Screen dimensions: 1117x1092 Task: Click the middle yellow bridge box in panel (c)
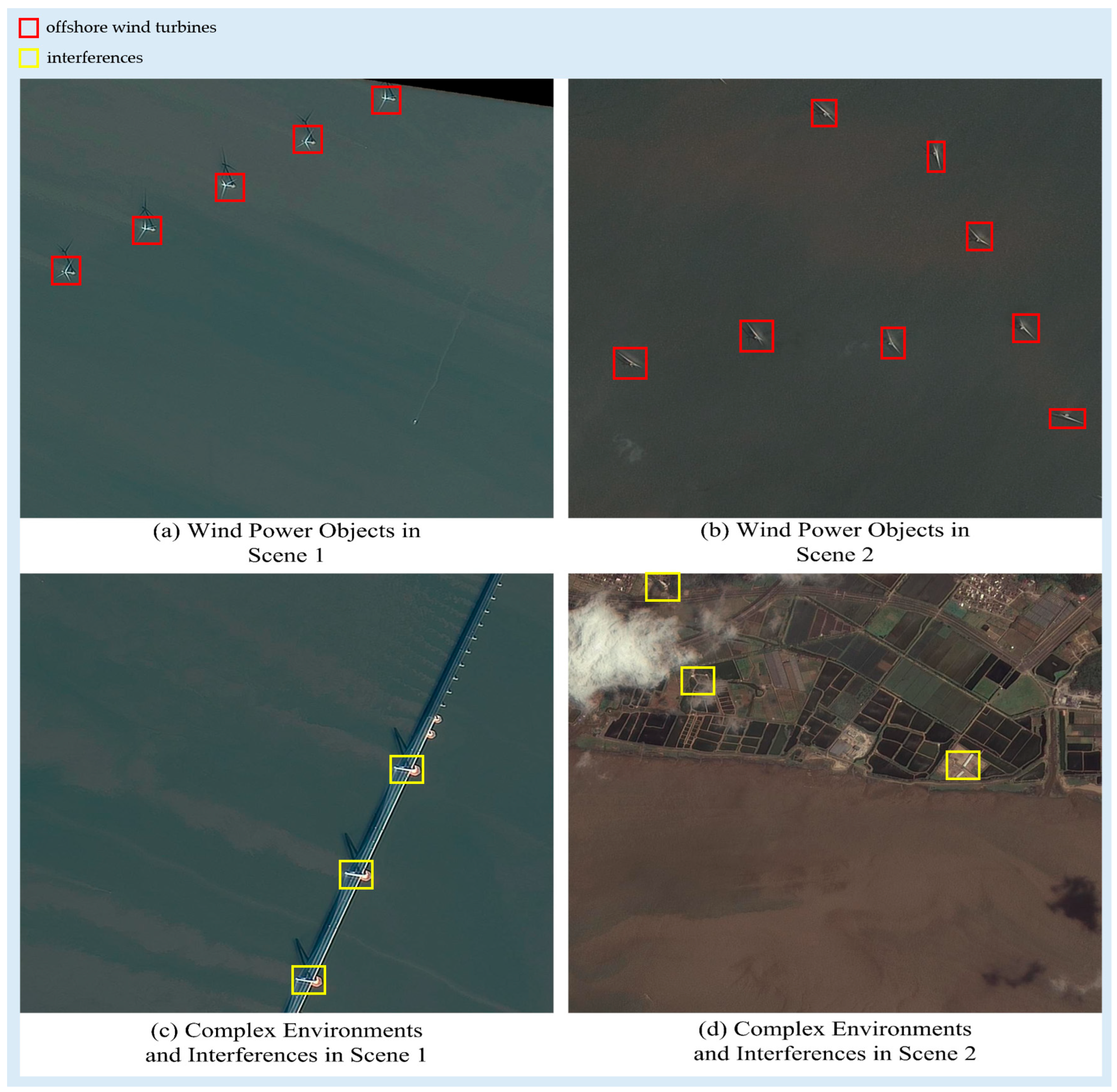pos(356,874)
